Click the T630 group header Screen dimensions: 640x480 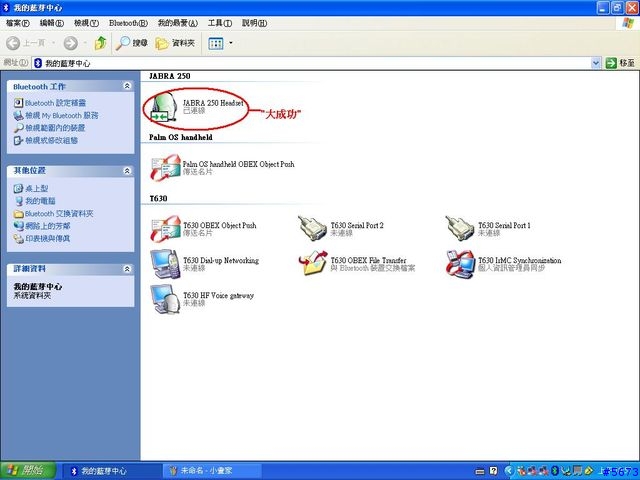tap(158, 198)
